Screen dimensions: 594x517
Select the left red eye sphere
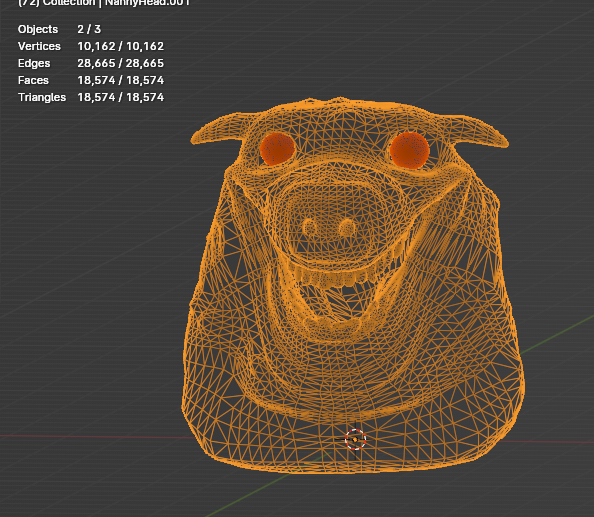(278, 149)
